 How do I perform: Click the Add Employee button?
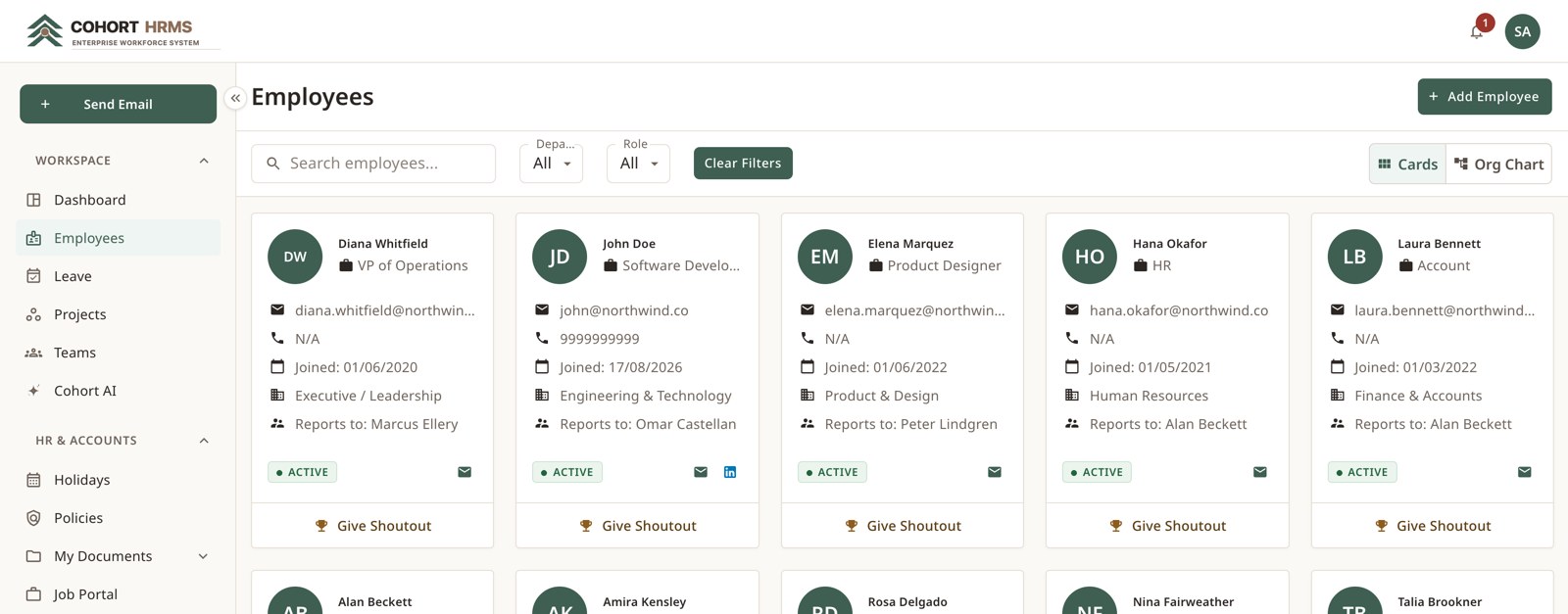tap(1484, 96)
